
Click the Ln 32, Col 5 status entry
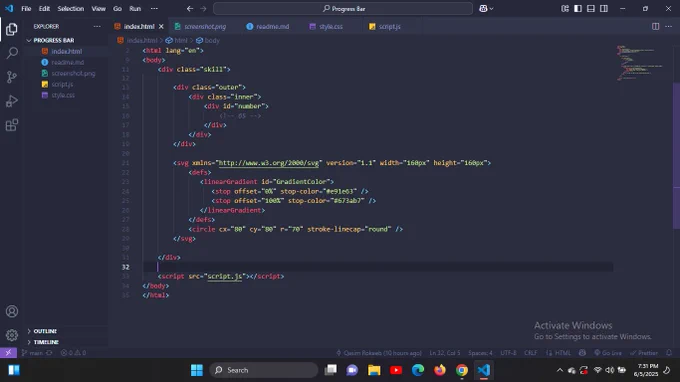(x=445, y=353)
